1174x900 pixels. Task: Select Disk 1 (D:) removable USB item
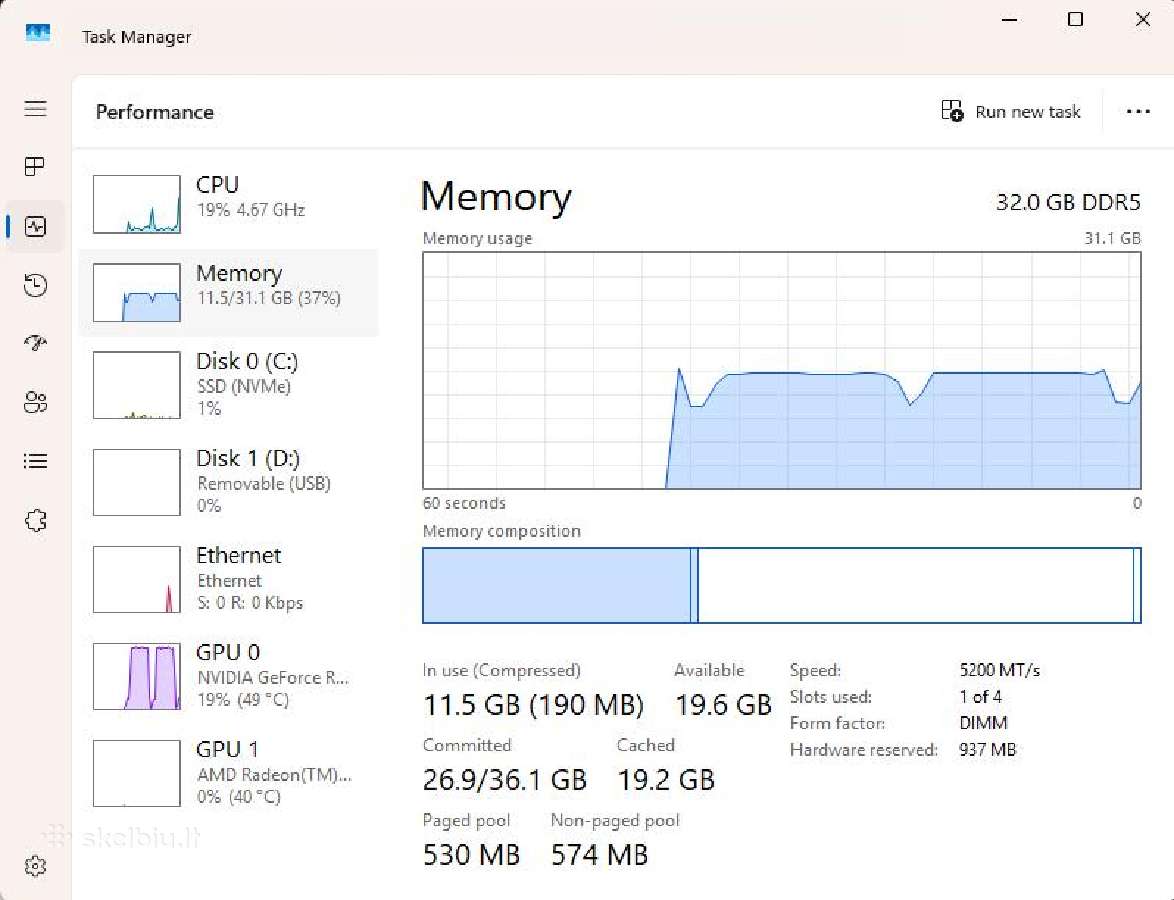coord(228,481)
